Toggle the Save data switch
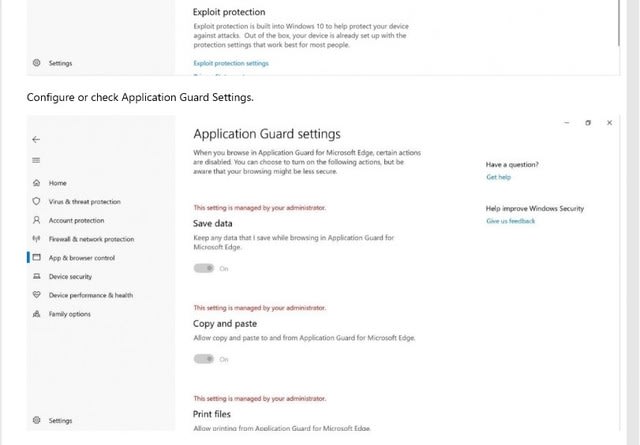 pyautogui.click(x=204, y=268)
